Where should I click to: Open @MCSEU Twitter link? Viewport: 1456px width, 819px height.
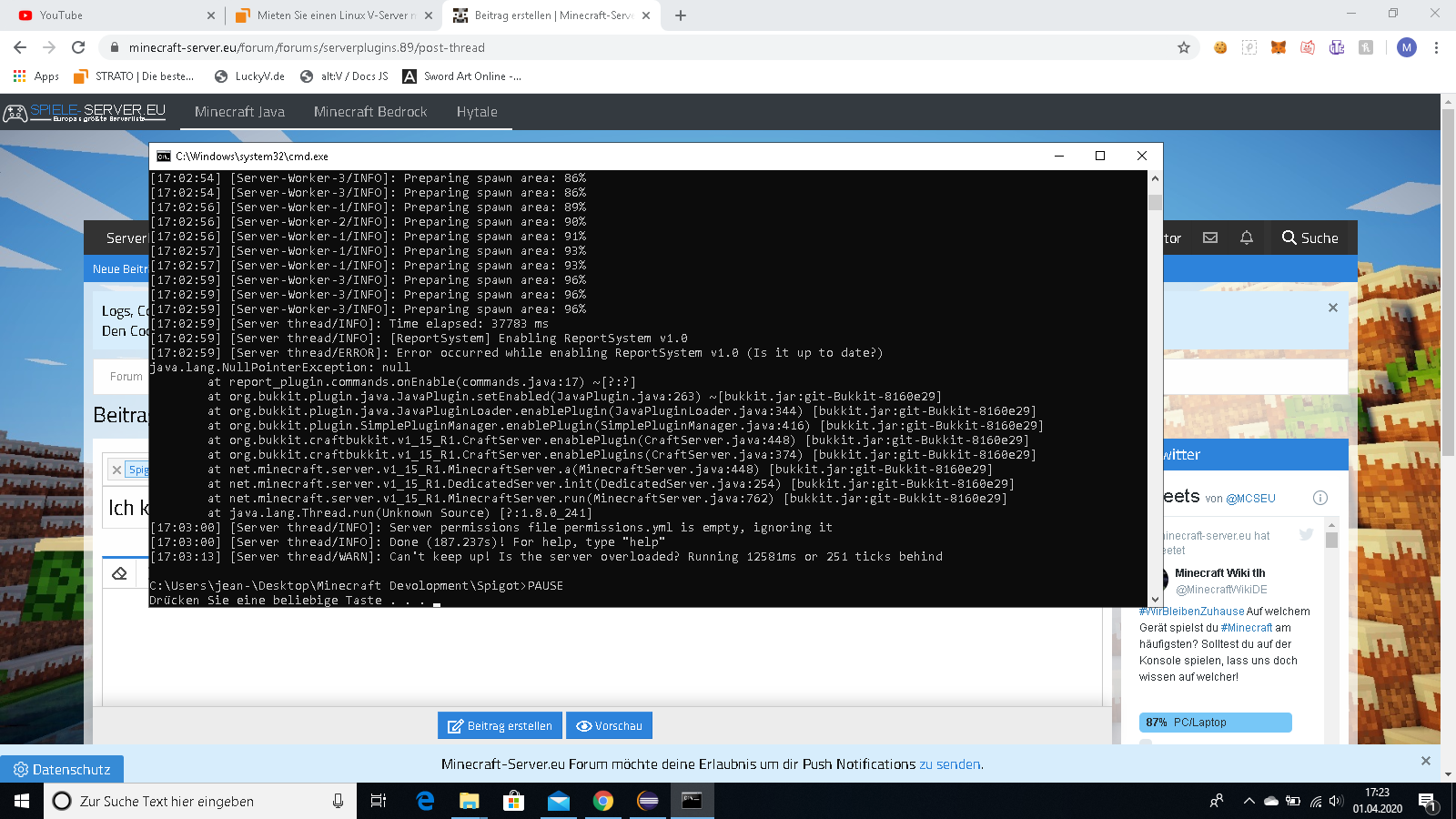1250,499
